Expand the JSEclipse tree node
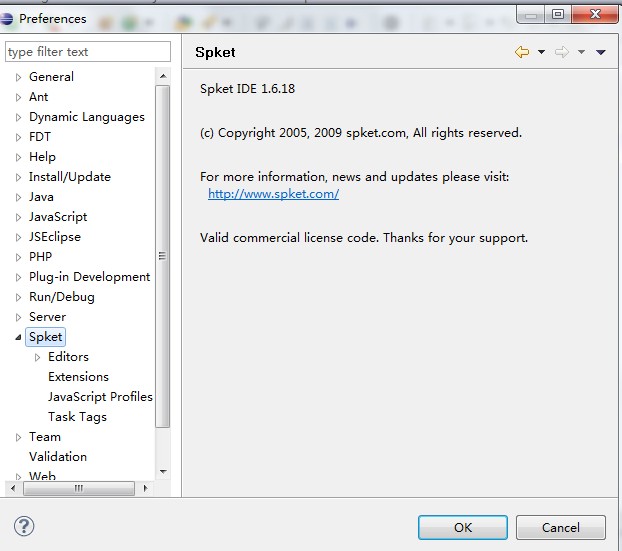This screenshot has width=622, height=551. coord(18,237)
